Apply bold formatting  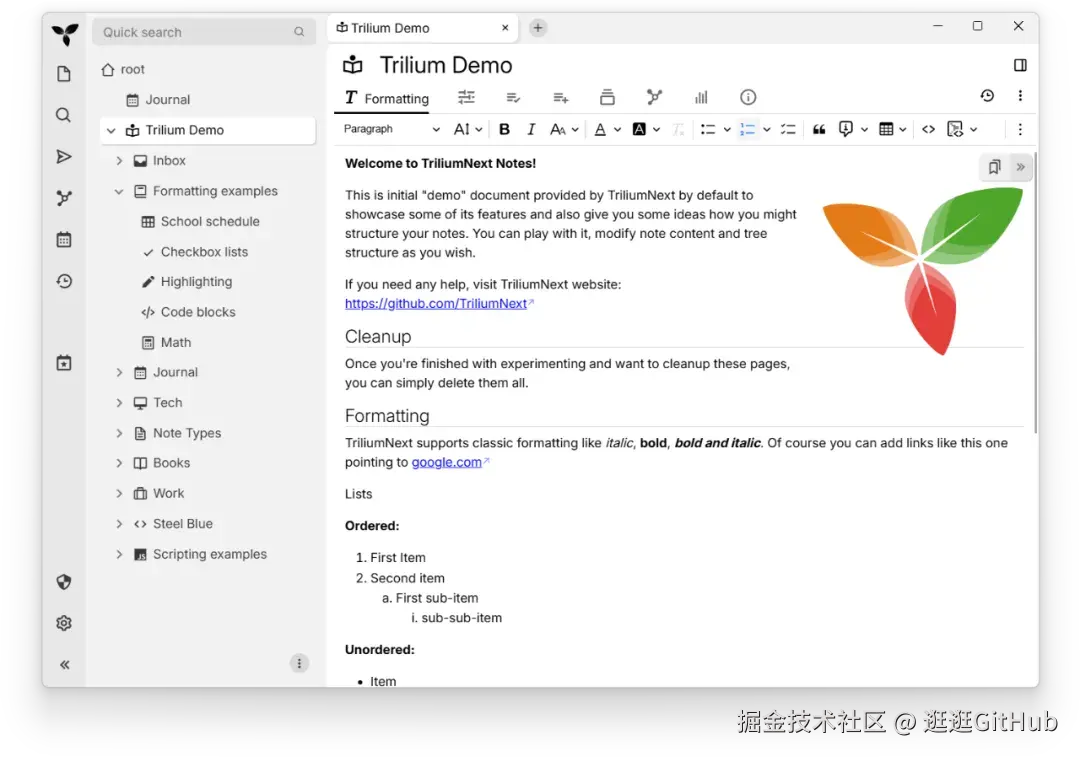pos(504,129)
